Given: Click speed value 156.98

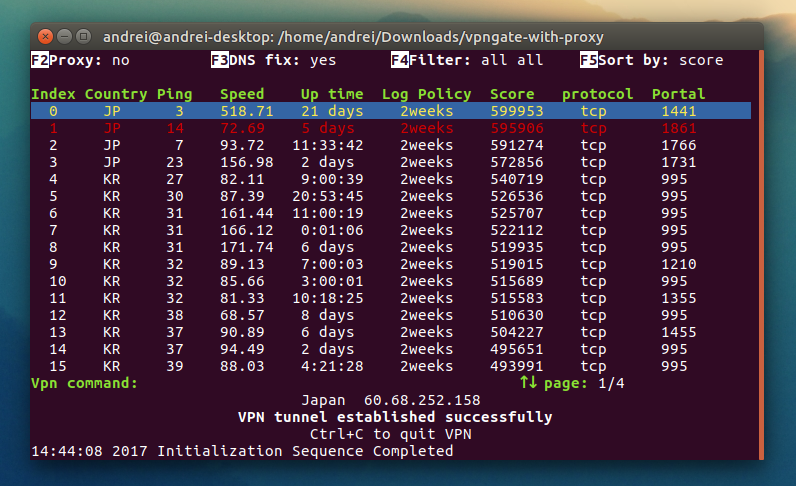Looking at the screenshot, I should 247,162.
